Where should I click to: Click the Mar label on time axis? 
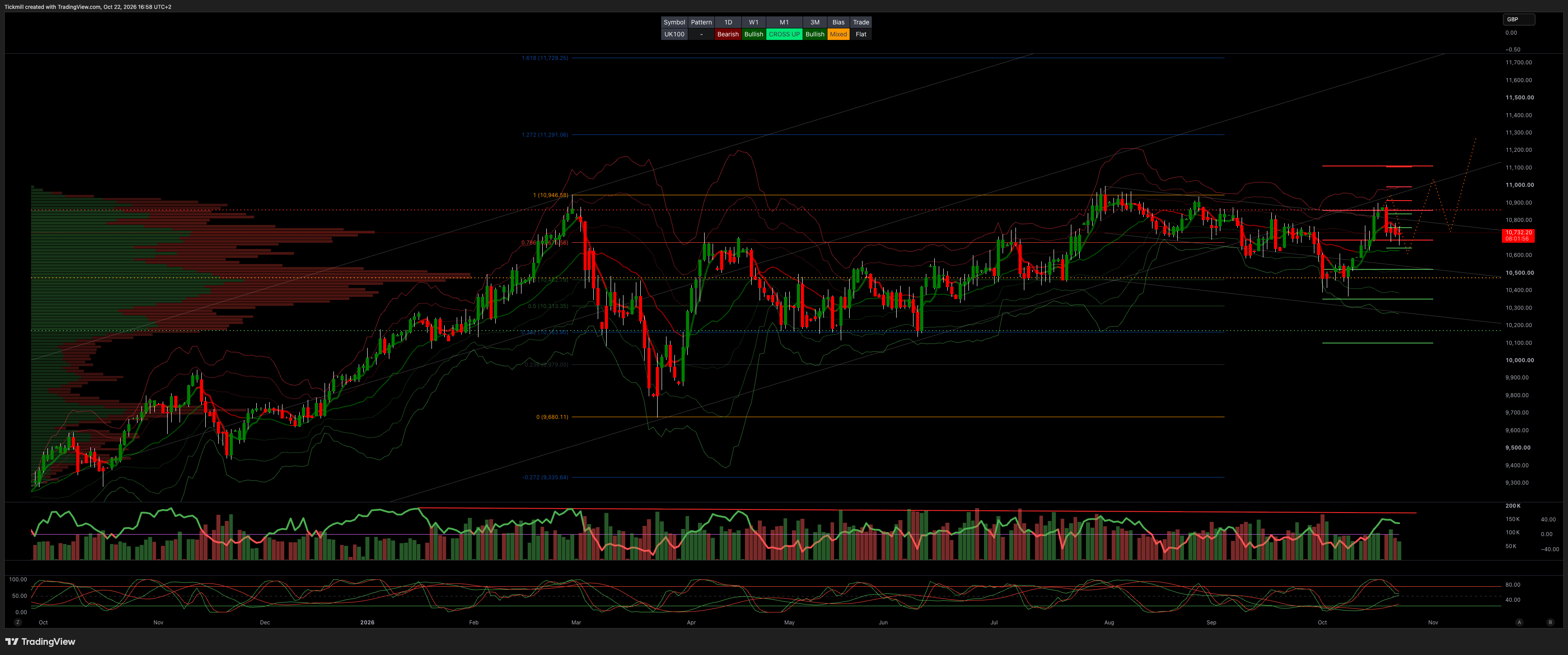[x=576, y=623]
